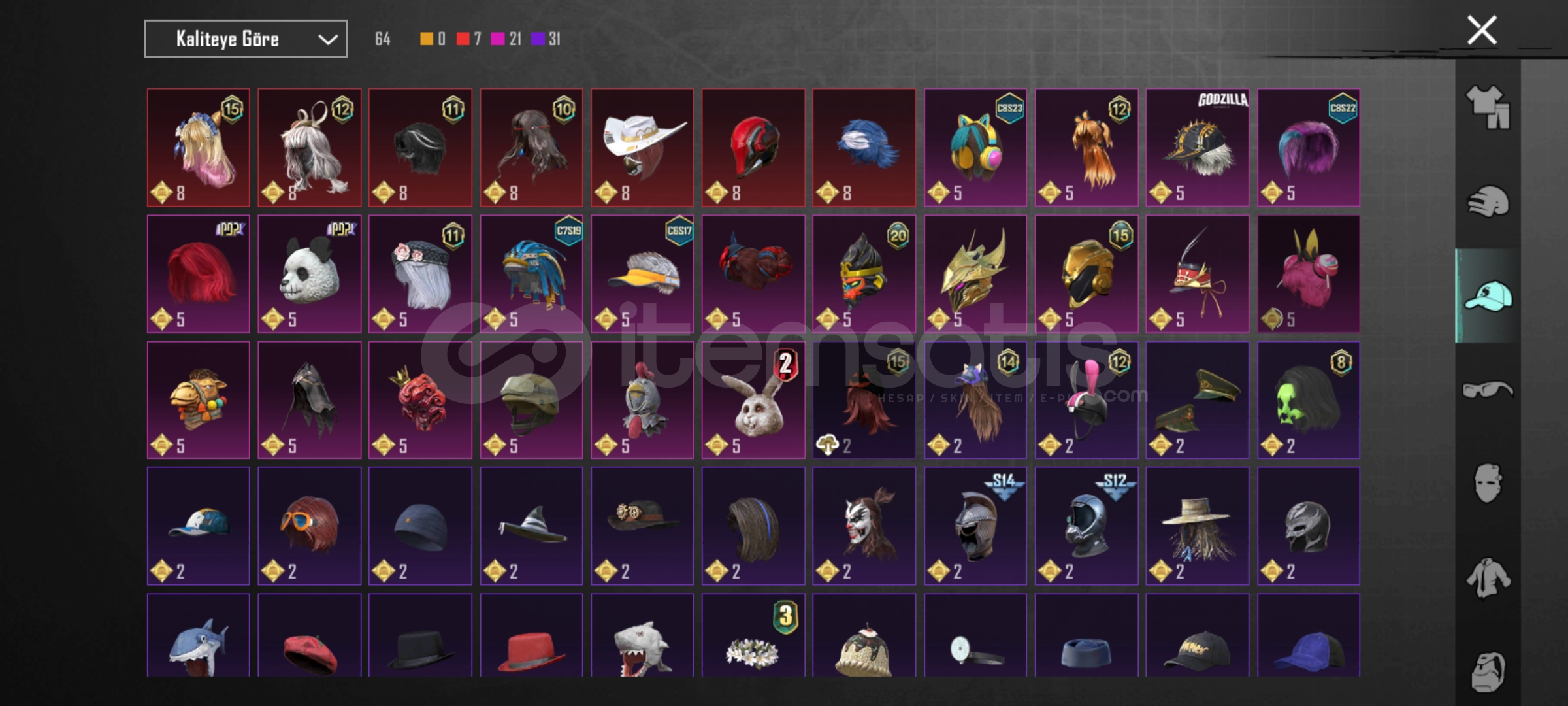The image size is (1568, 706).
Task: Open the outfits category in the sidebar
Action: coord(1488,107)
